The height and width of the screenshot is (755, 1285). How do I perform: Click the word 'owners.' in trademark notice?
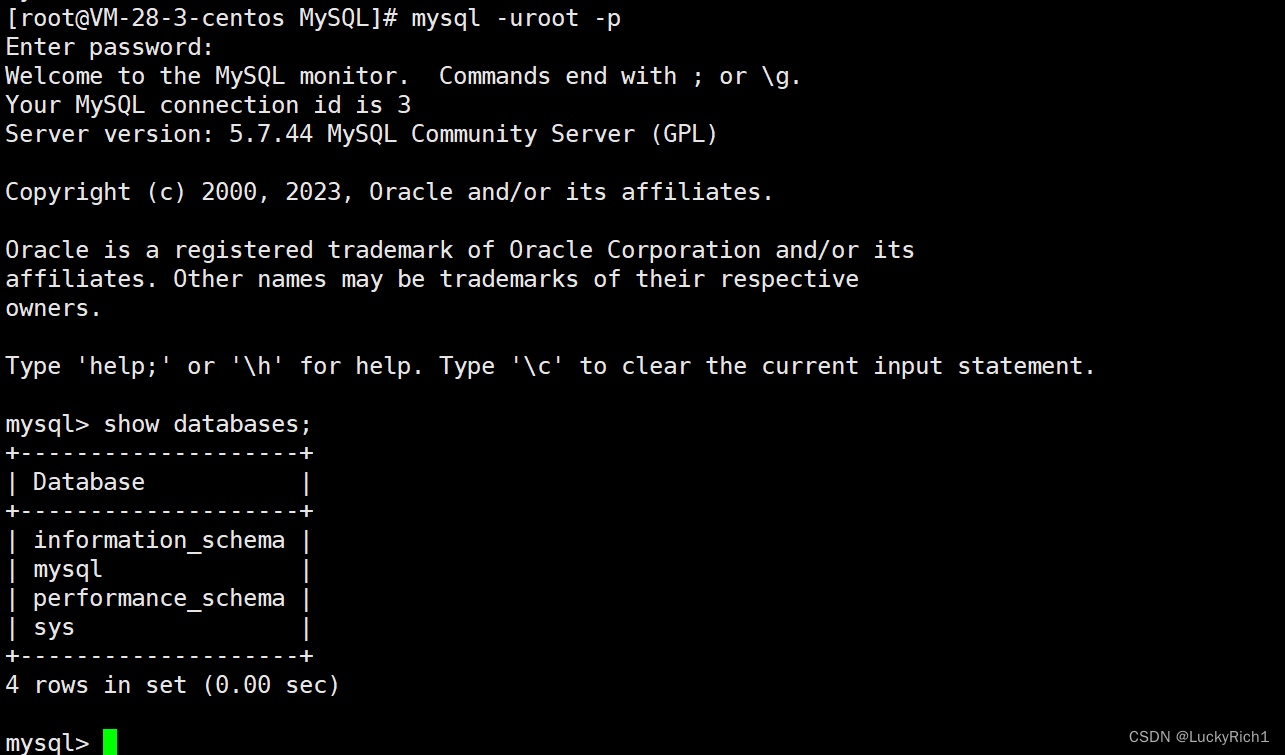coord(54,308)
